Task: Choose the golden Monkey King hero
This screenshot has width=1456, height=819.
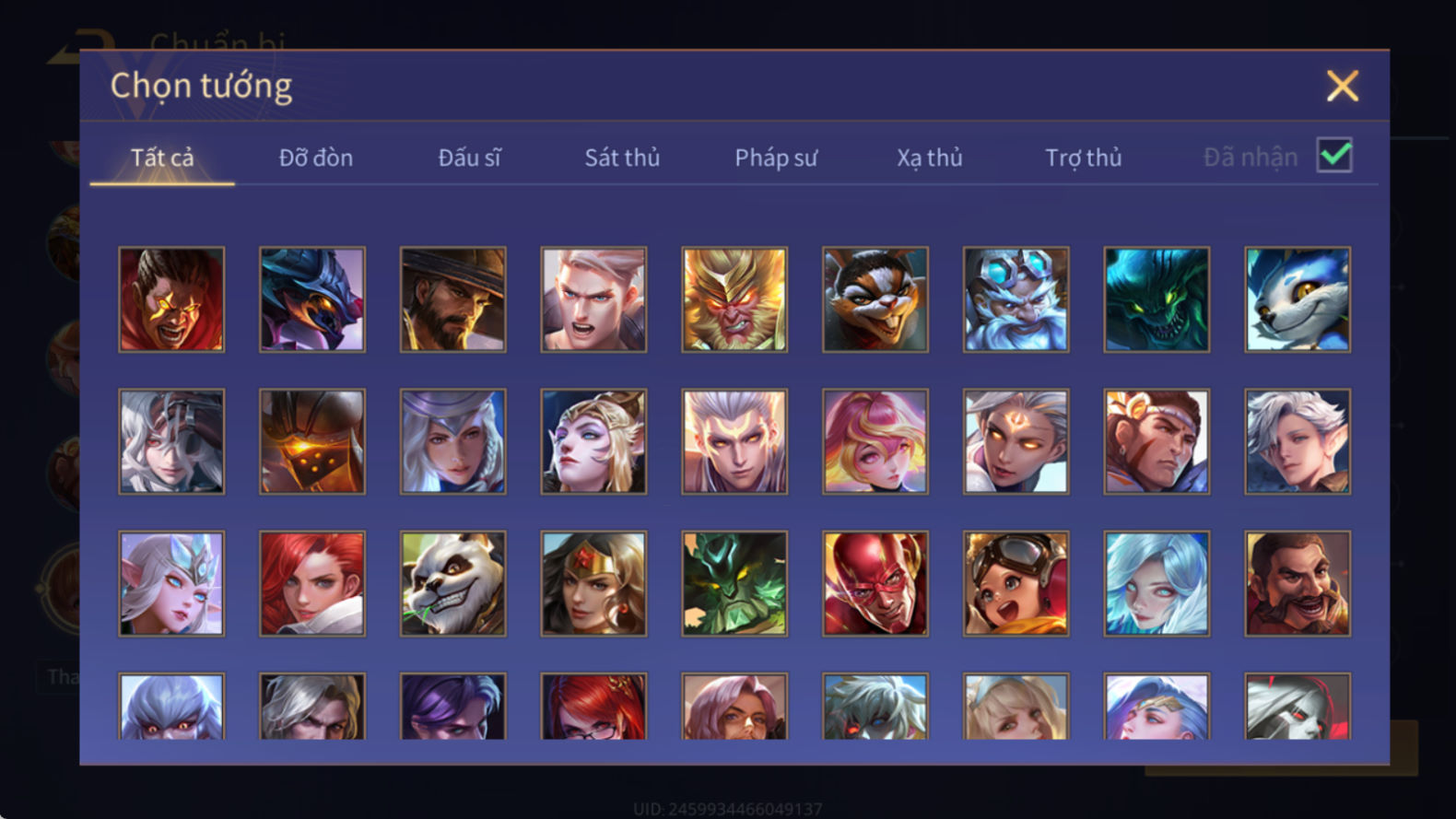Action: click(734, 299)
